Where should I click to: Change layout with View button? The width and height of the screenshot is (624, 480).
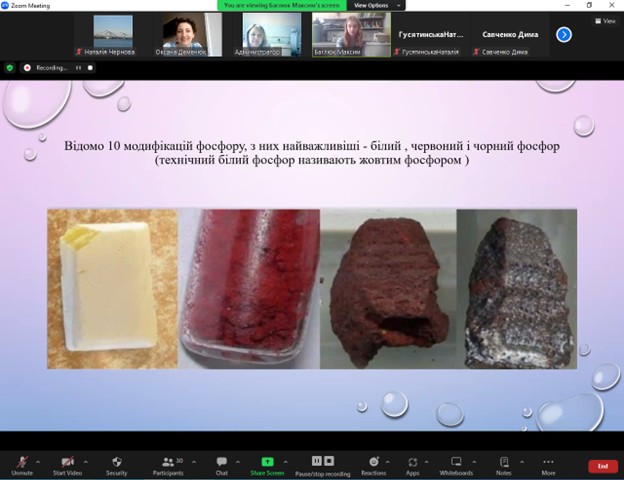(x=605, y=21)
